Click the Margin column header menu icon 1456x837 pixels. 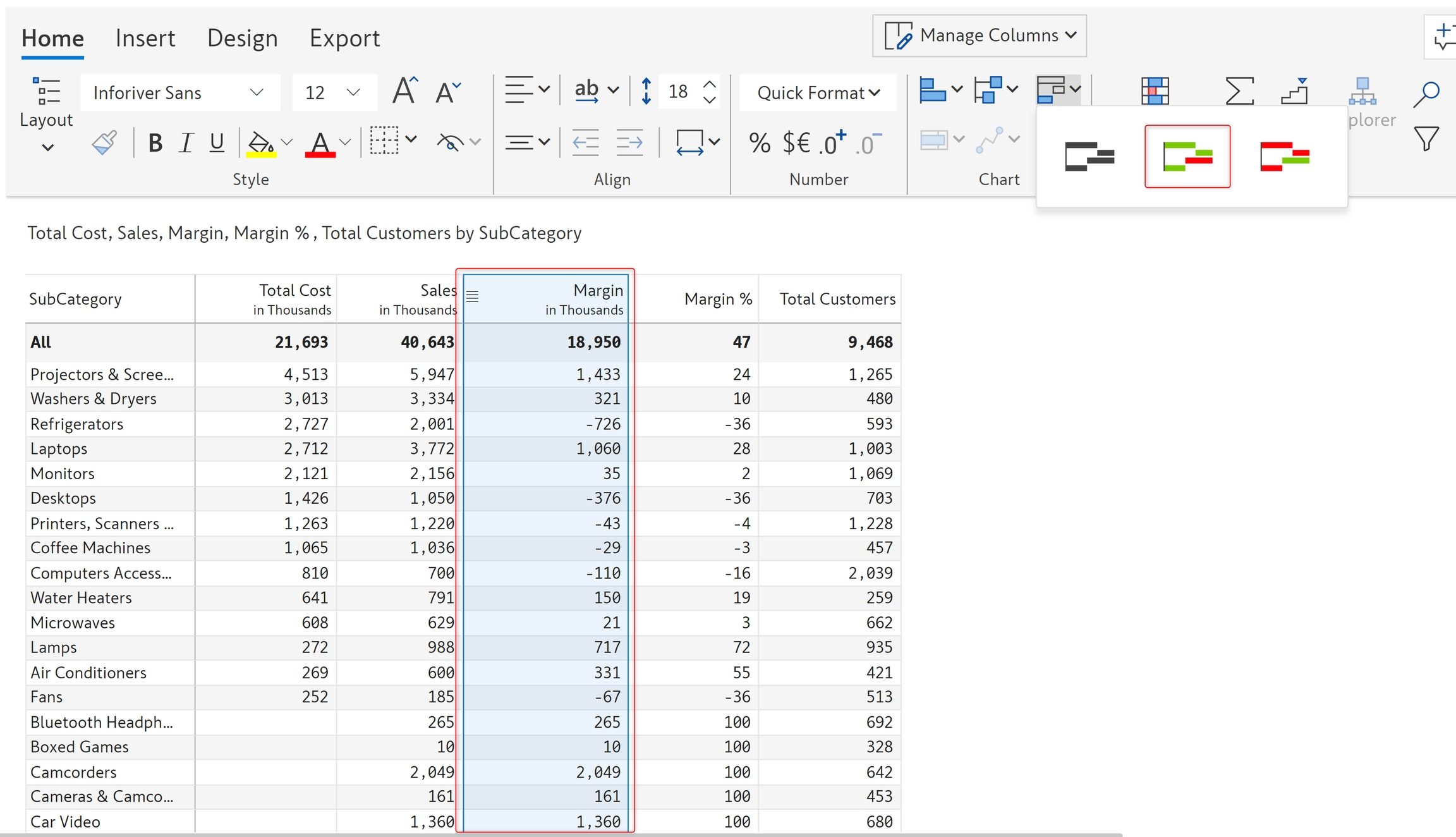(473, 296)
